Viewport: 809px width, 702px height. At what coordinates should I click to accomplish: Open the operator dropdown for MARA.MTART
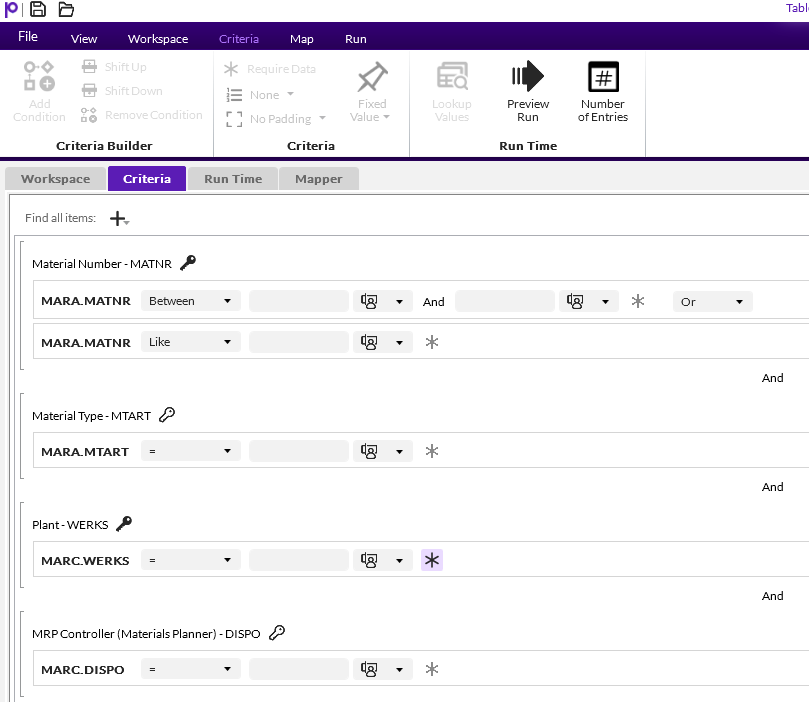(x=191, y=451)
